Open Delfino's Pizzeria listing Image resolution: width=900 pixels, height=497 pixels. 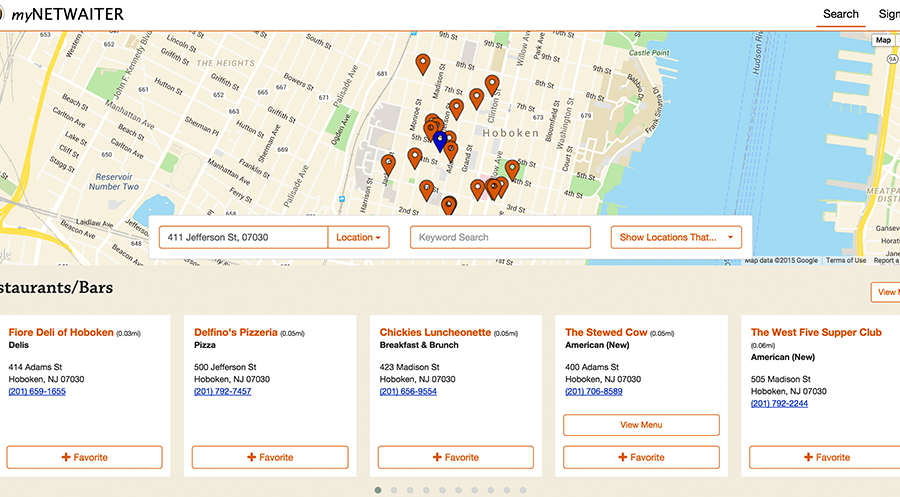tap(236, 332)
